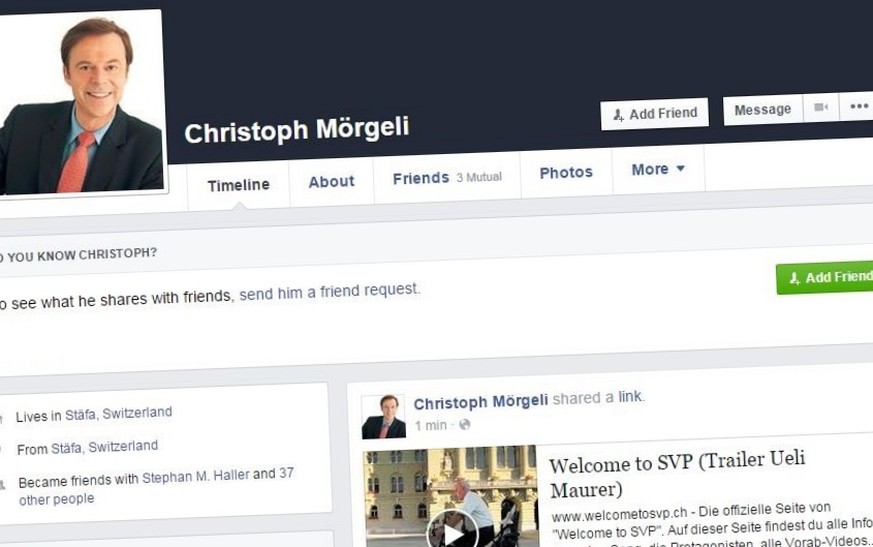This screenshot has height=547, width=873.
Task: Click the globe public-visibility icon
Action: tap(464, 424)
